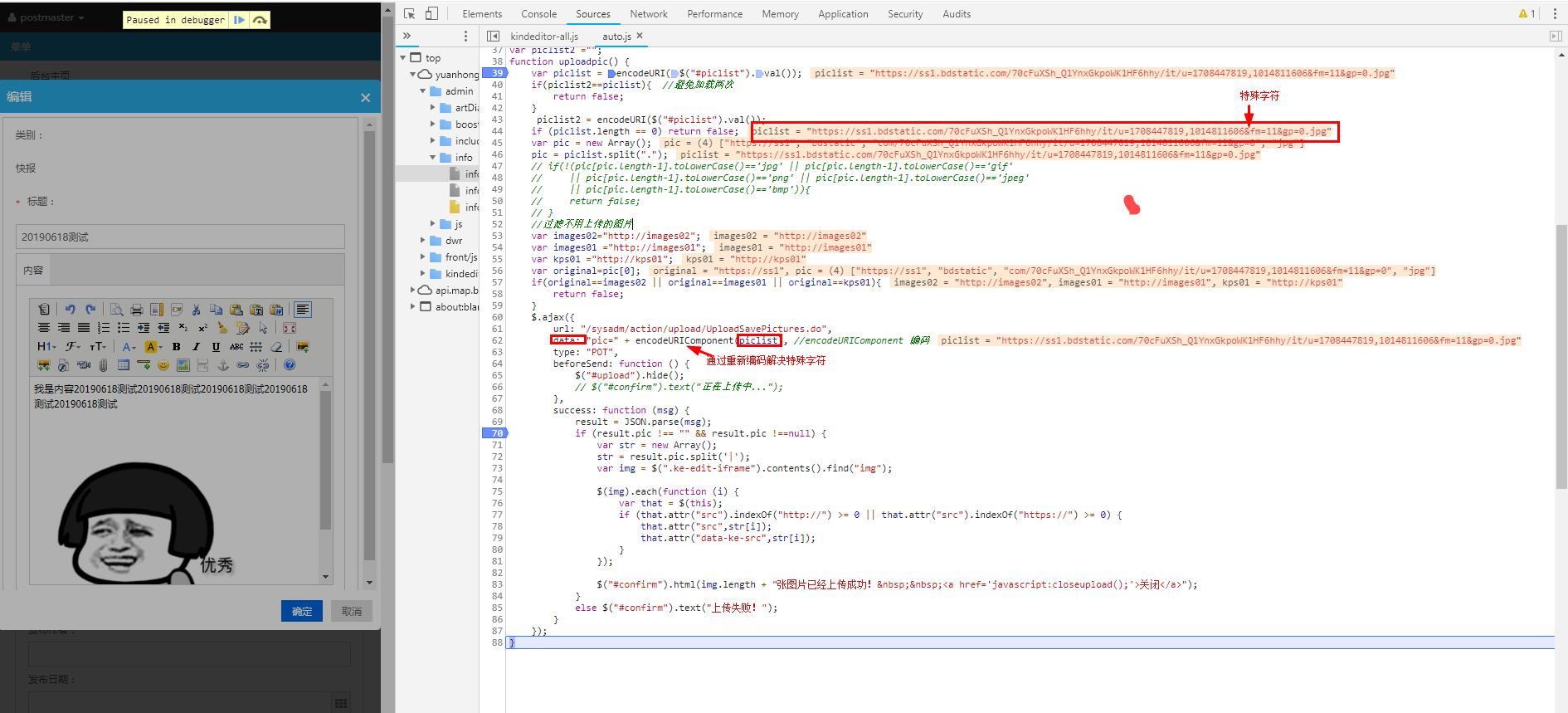Open the H1 heading dropdown
1568x713 pixels.
[46, 347]
